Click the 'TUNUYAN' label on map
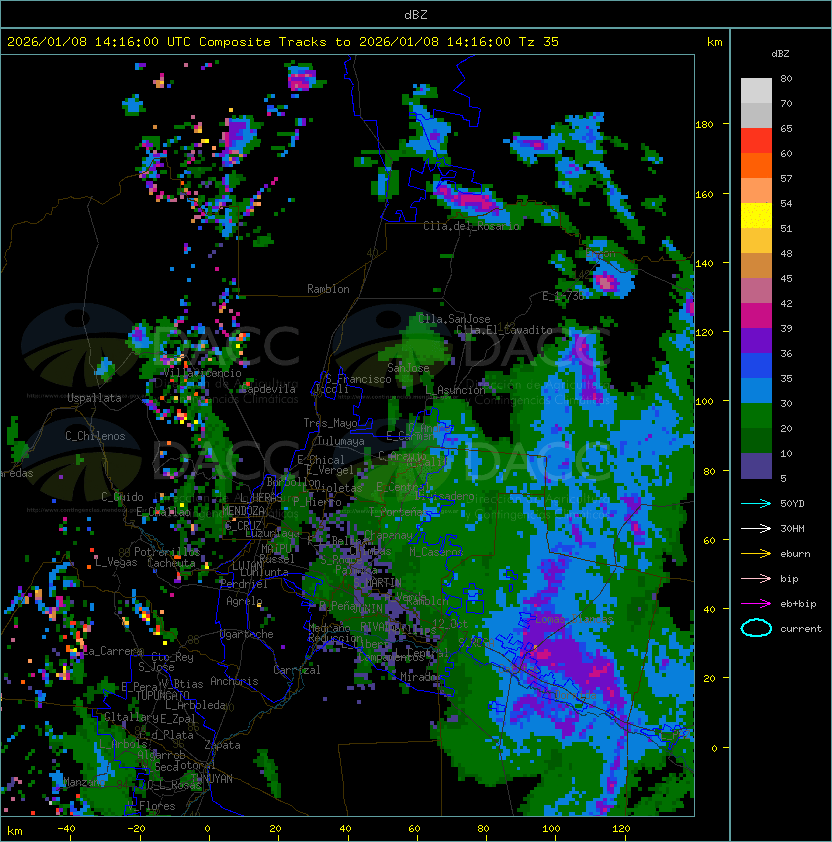 212,779
